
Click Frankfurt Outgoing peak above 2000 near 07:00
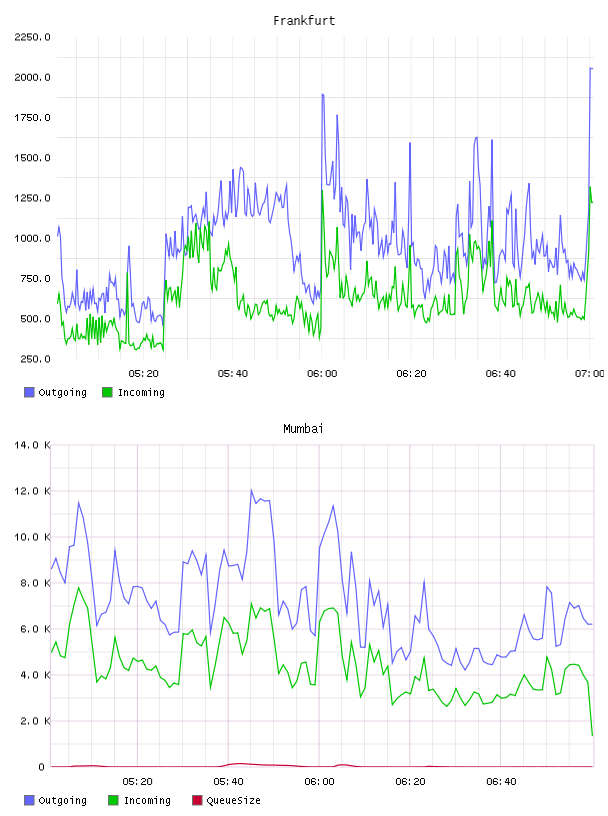click(591, 68)
